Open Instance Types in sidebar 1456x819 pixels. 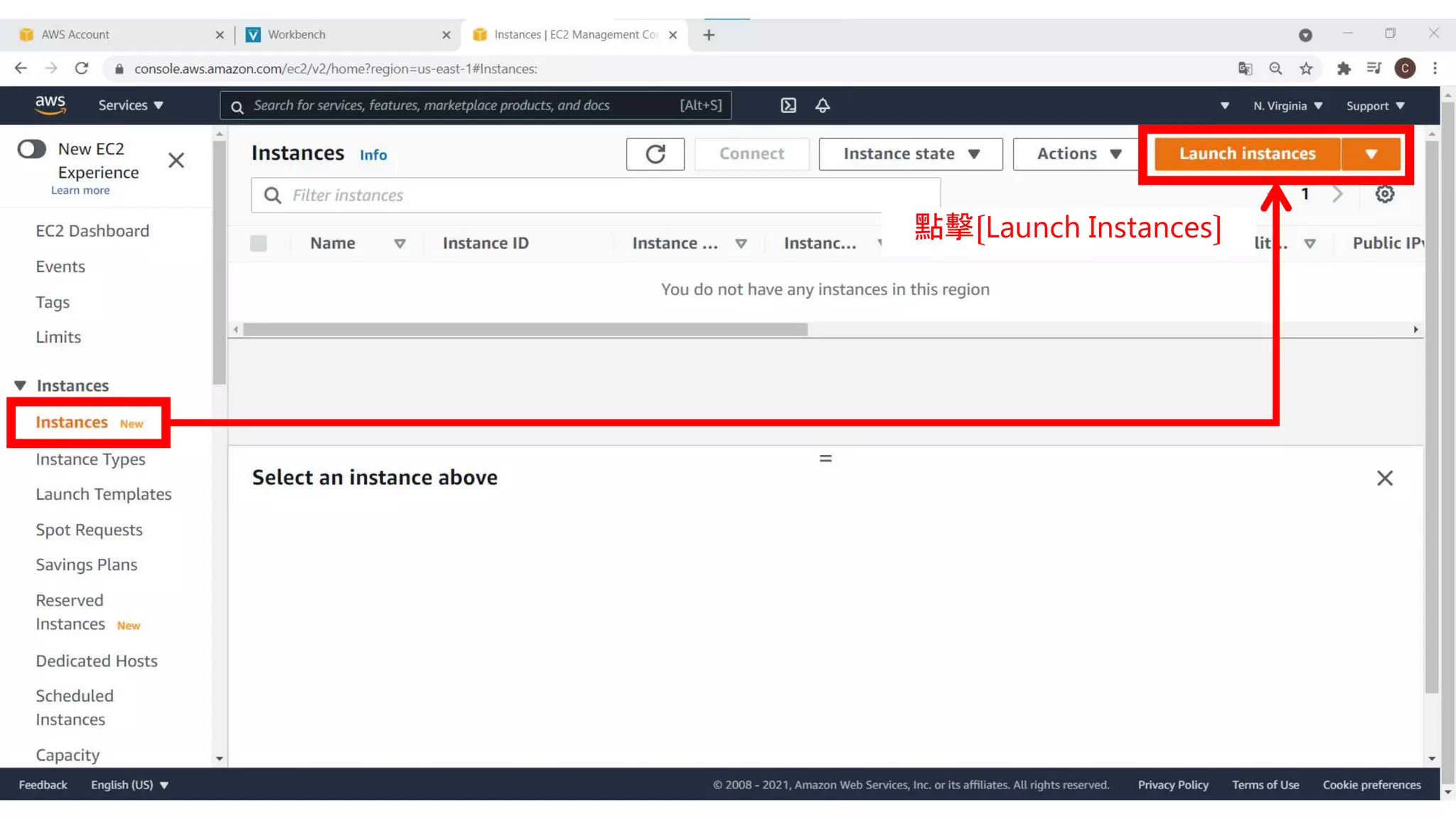90,459
